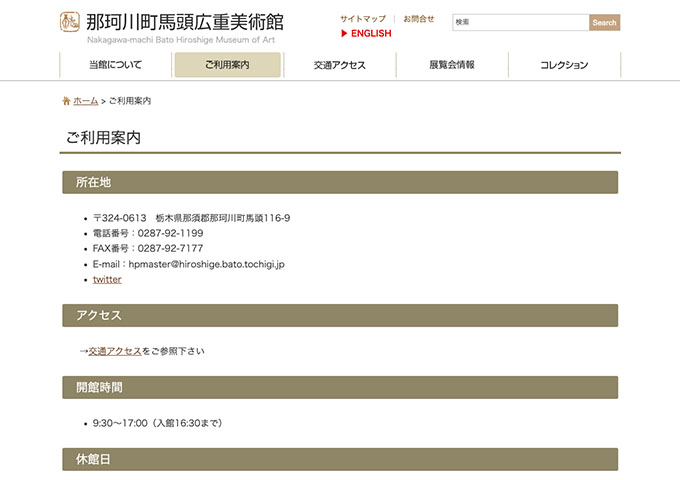
Task: Click the hpmaster E-mail address text
Action: coord(207,264)
